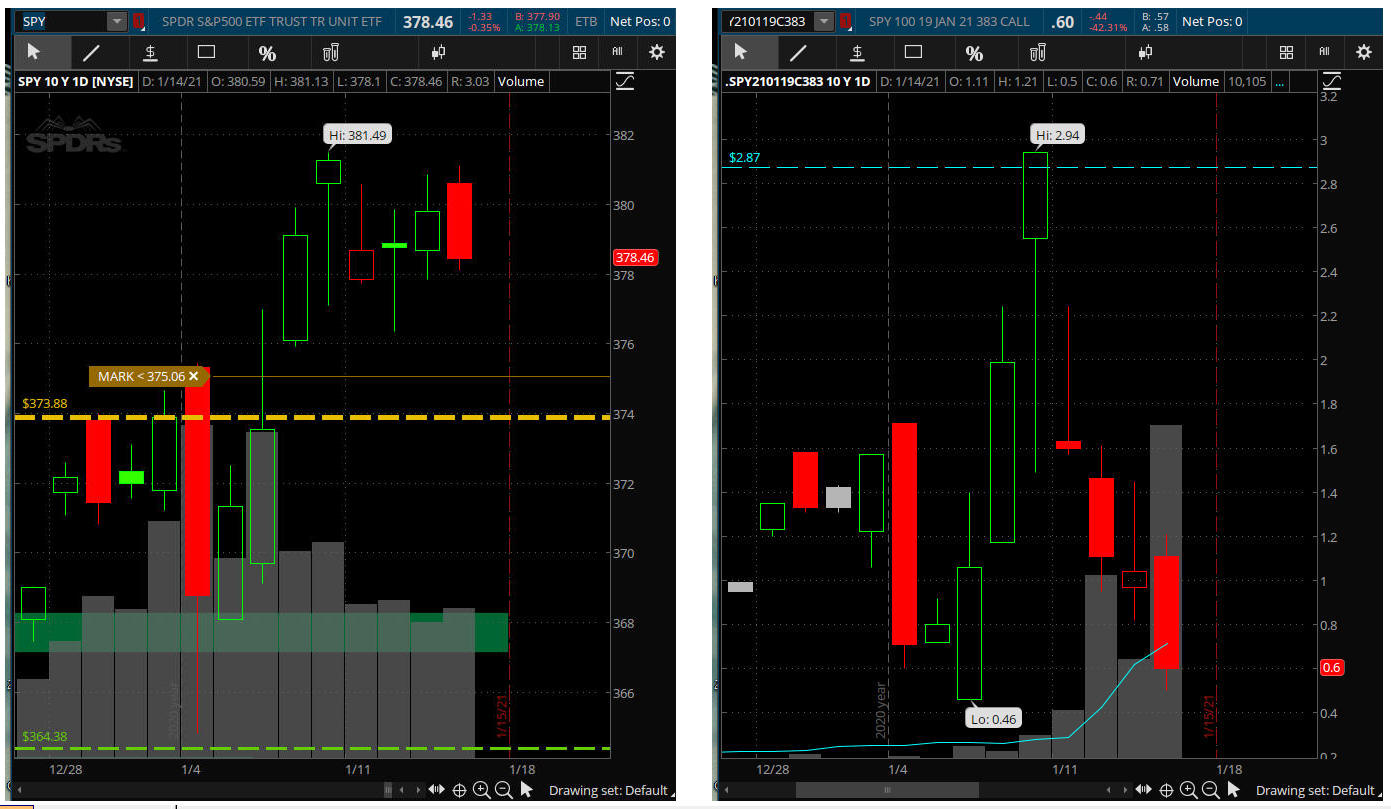The height and width of the screenshot is (809, 1391).
Task: Click the Hi: 2.94 bubble on option chart
Action: coord(1057,135)
